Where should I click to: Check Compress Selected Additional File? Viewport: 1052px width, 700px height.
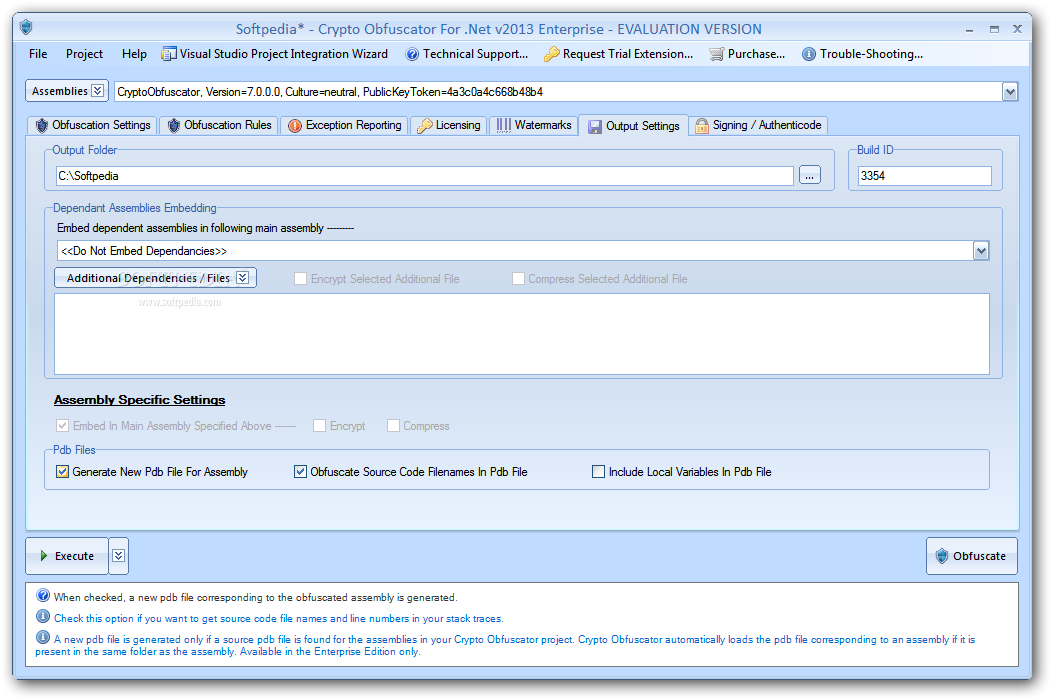519,279
